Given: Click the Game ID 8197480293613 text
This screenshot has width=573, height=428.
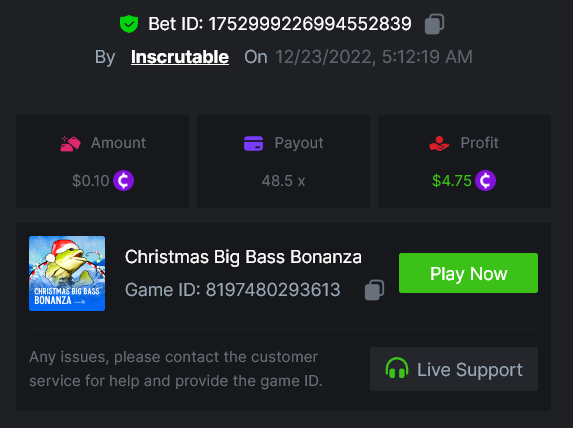Looking at the screenshot, I should (232, 290).
